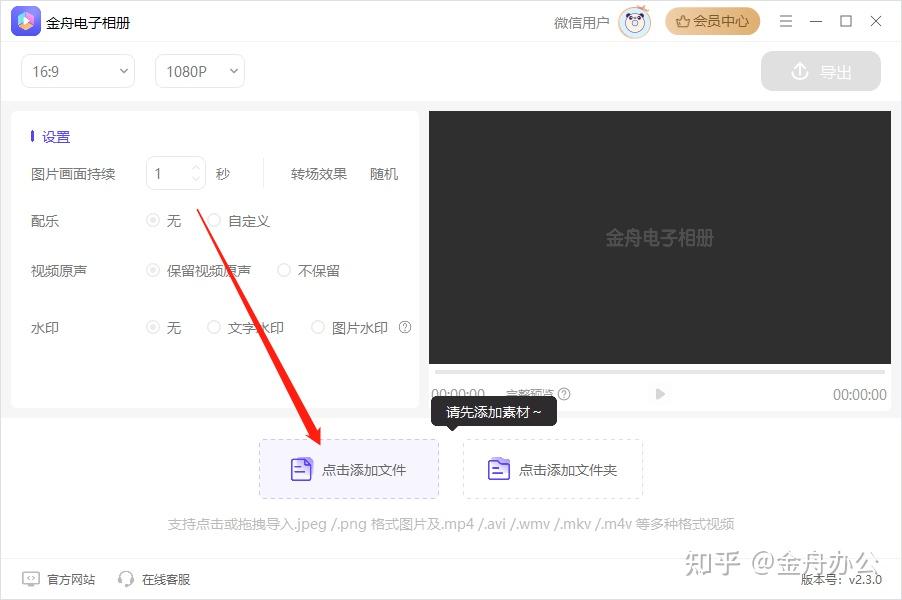The width and height of the screenshot is (902, 600).
Task: Open the 16:9 aspect ratio dropdown
Action: [77, 71]
